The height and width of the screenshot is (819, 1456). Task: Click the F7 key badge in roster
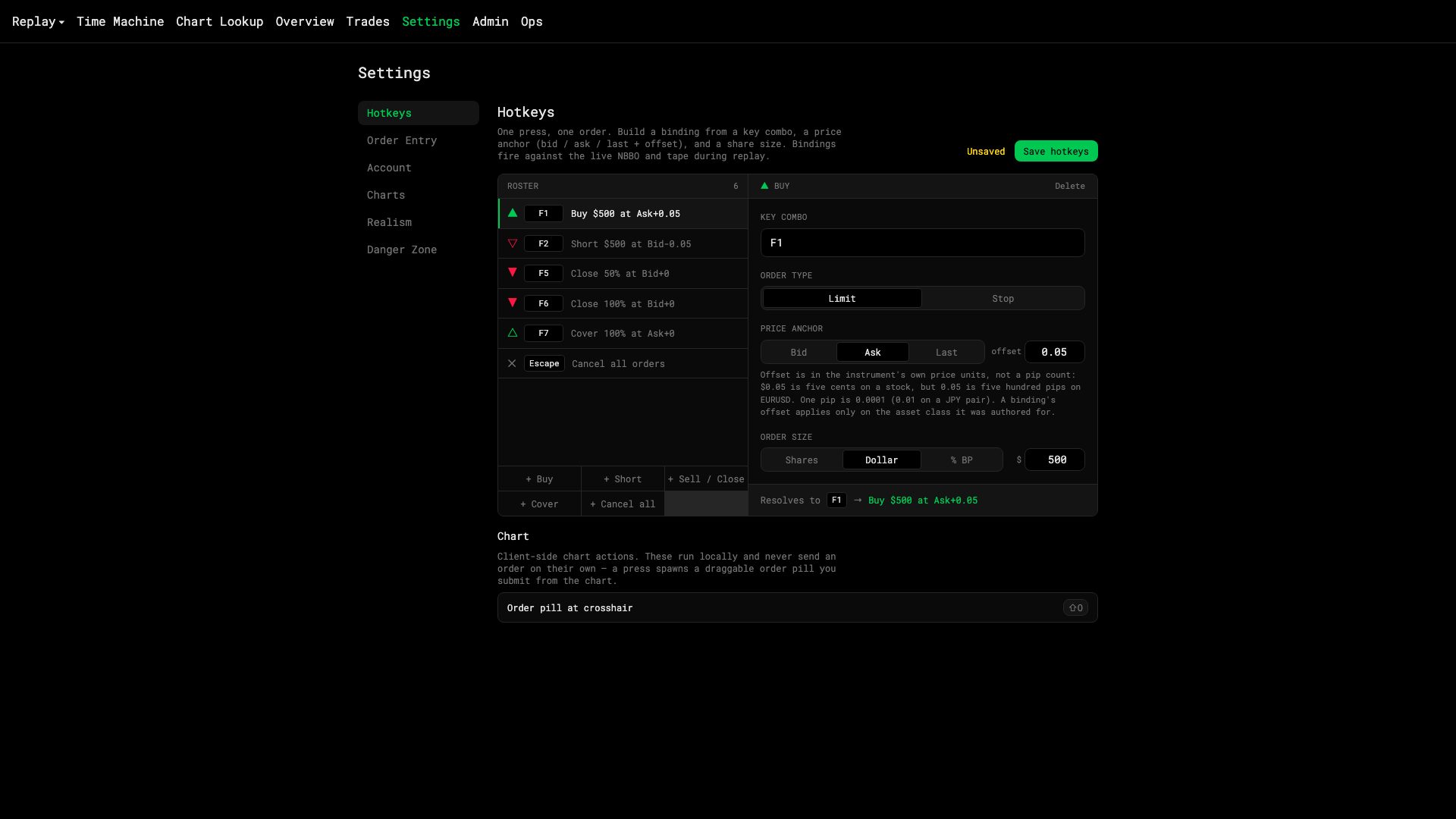coord(544,333)
